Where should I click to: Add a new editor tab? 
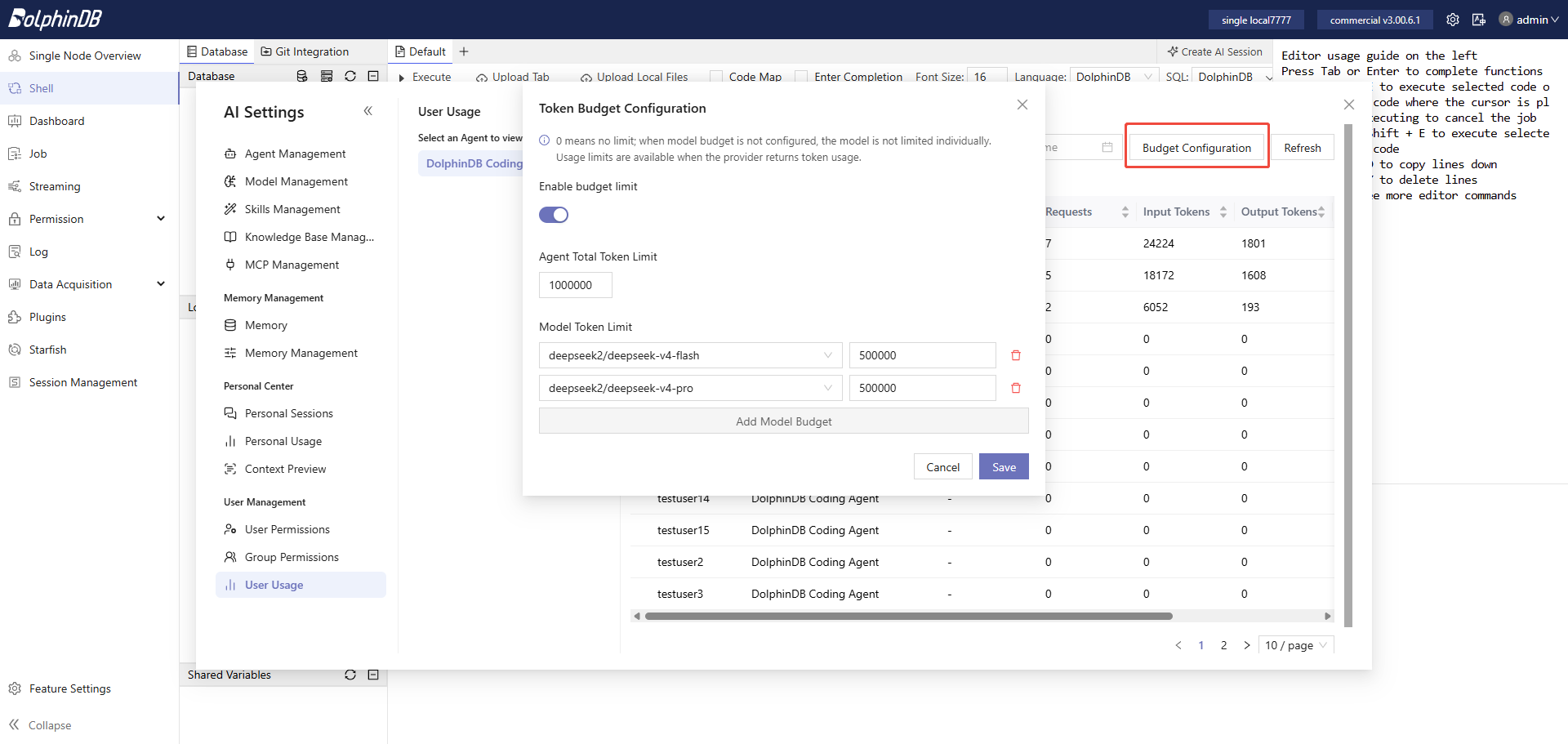464,51
